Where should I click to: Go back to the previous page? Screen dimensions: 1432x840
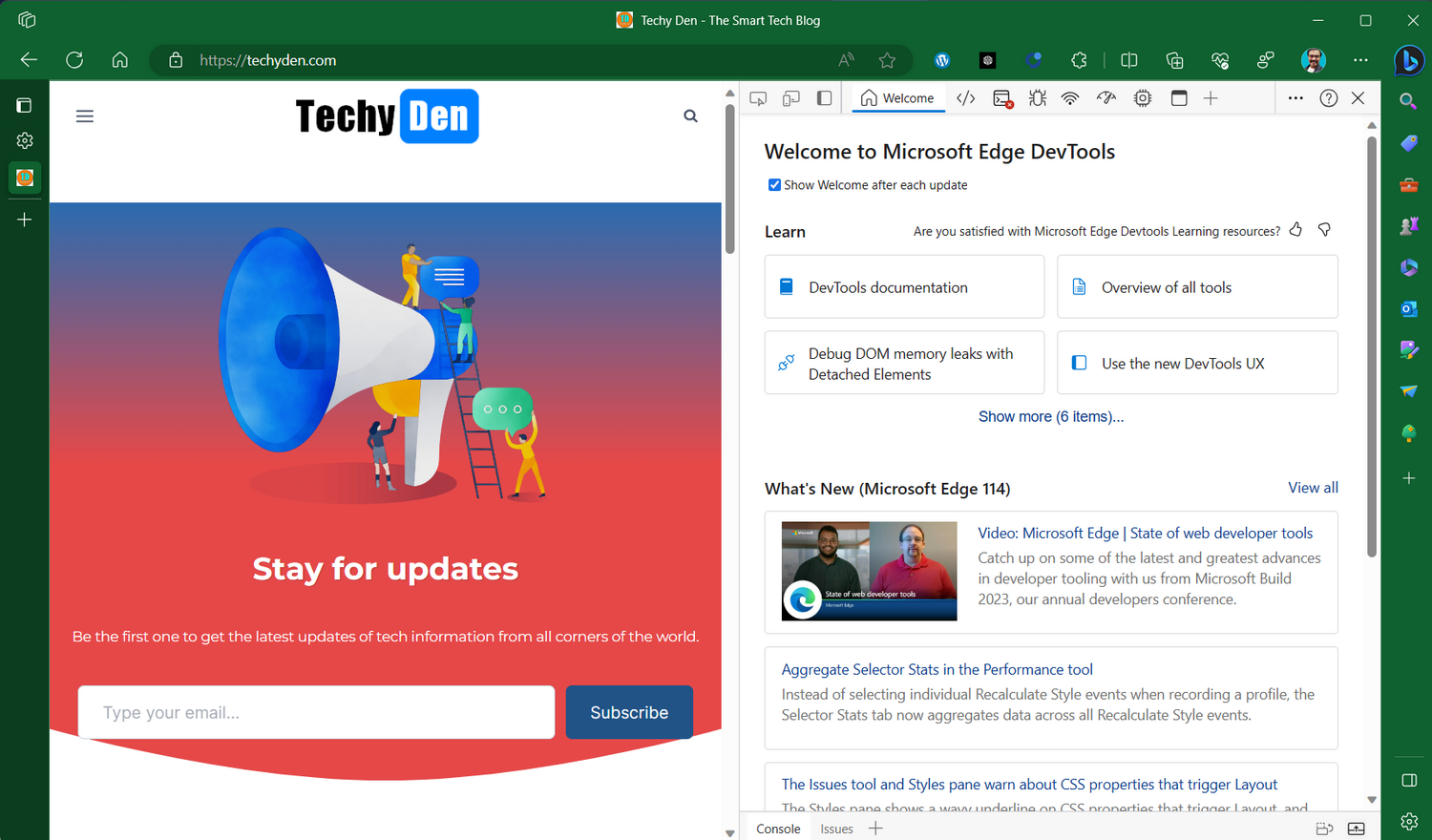pyautogui.click(x=29, y=60)
